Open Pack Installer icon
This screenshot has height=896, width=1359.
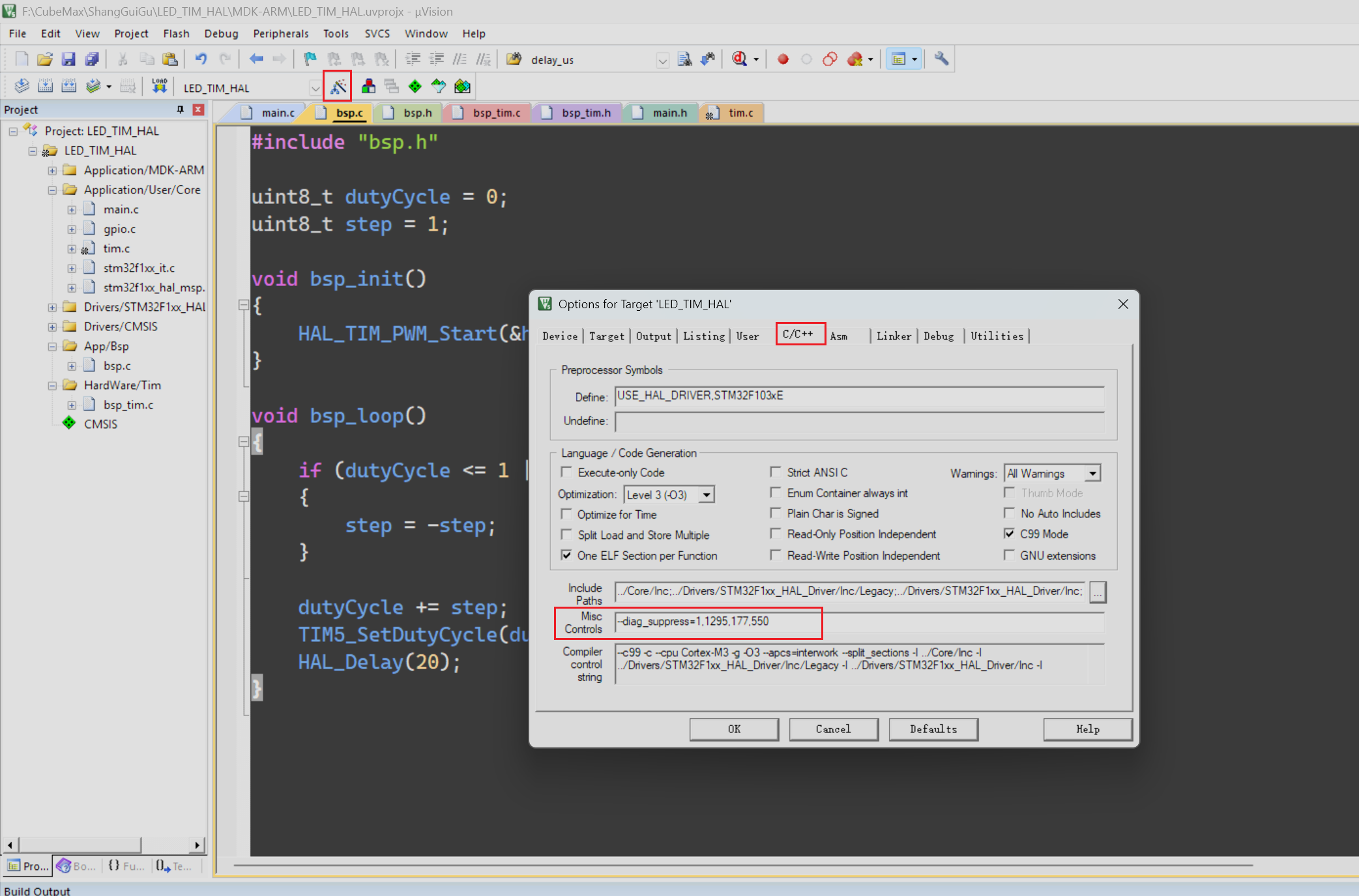462,87
